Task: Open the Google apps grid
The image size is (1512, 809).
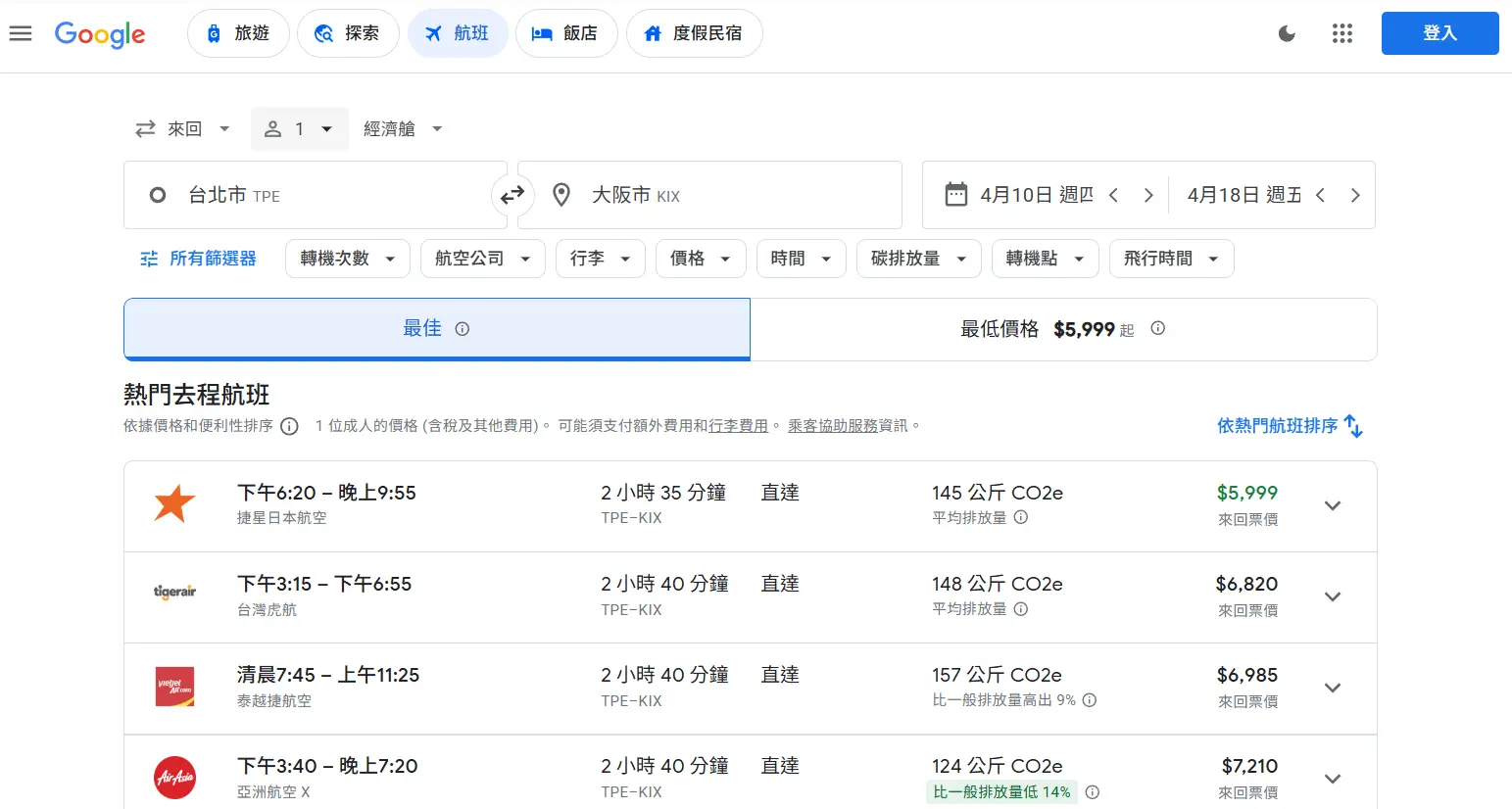Action: click(x=1341, y=33)
